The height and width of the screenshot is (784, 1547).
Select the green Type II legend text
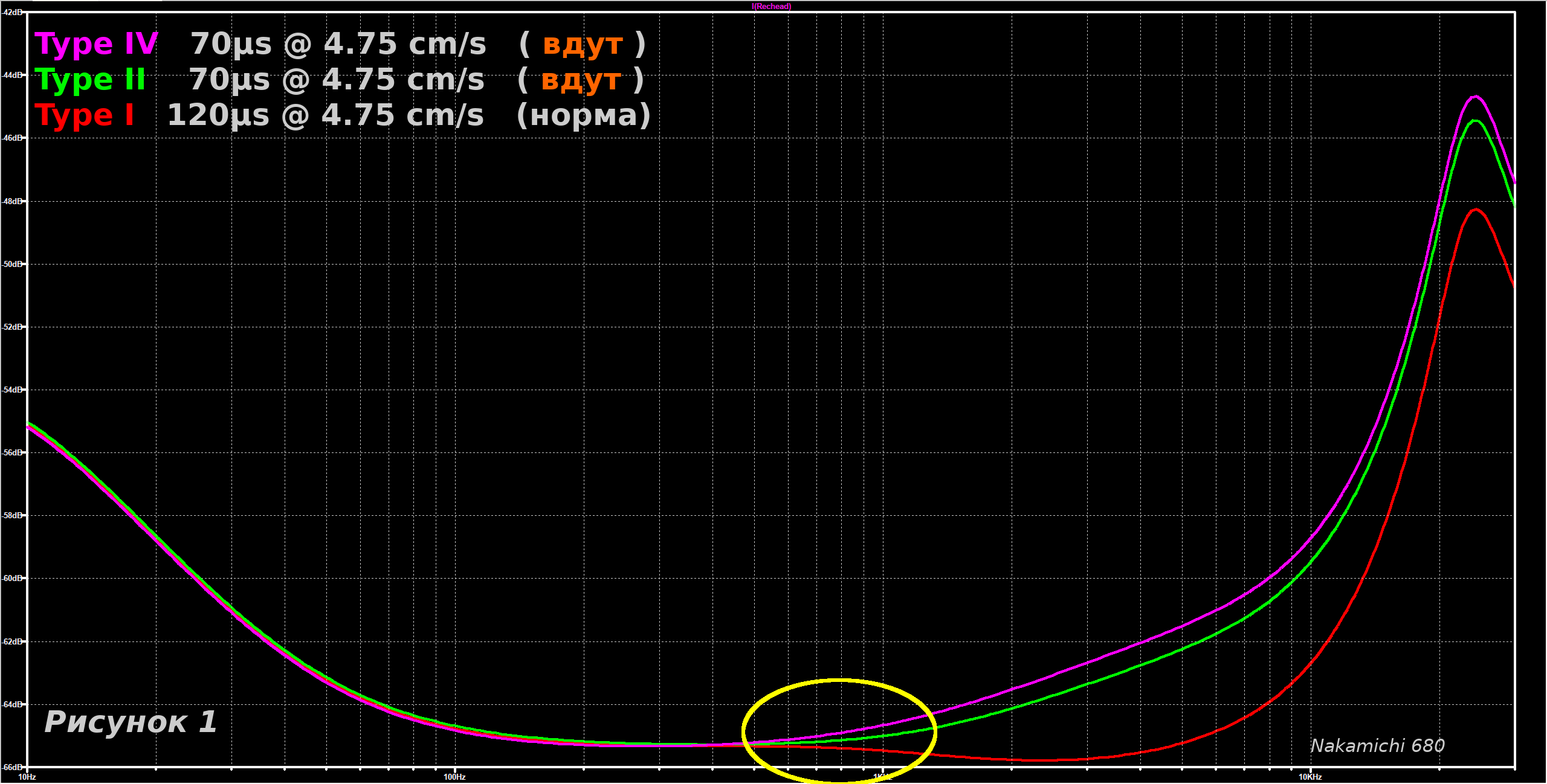pyautogui.click(x=90, y=80)
